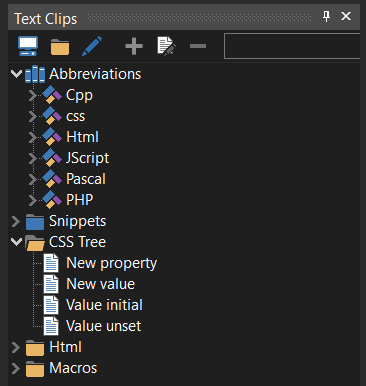
Task: Click the PHP abbreviation icon
Action: click(x=52, y=200)
